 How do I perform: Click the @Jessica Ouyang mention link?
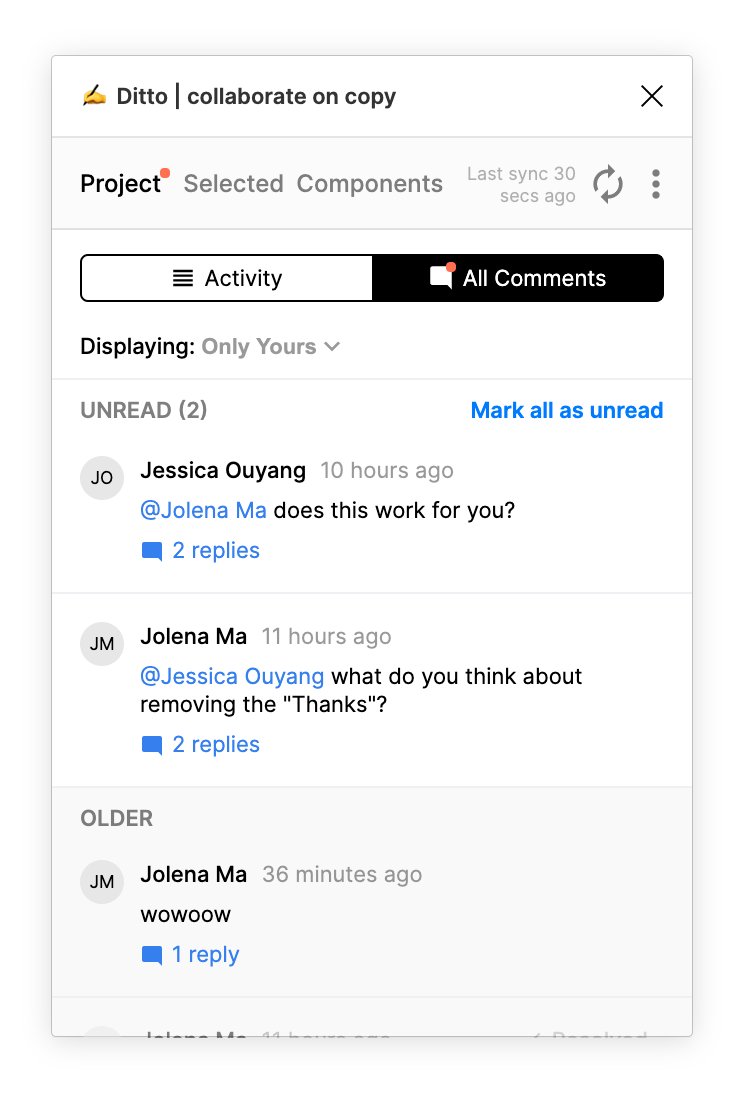click(232, 676)
